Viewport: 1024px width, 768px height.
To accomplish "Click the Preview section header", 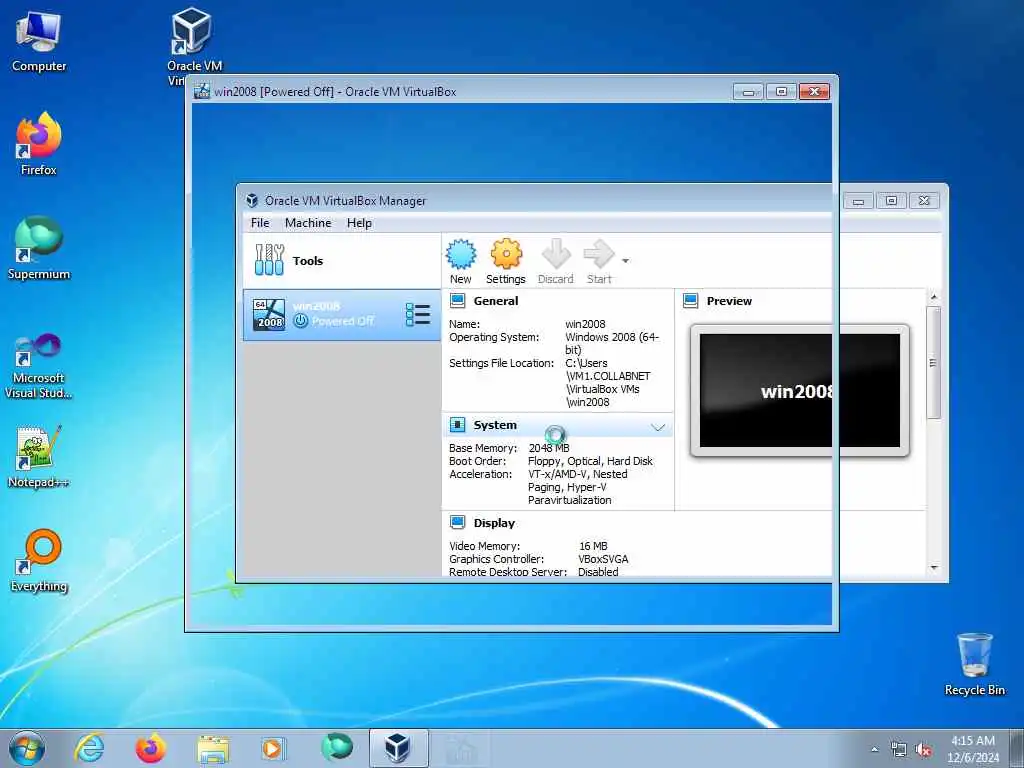I will (729, 301).
